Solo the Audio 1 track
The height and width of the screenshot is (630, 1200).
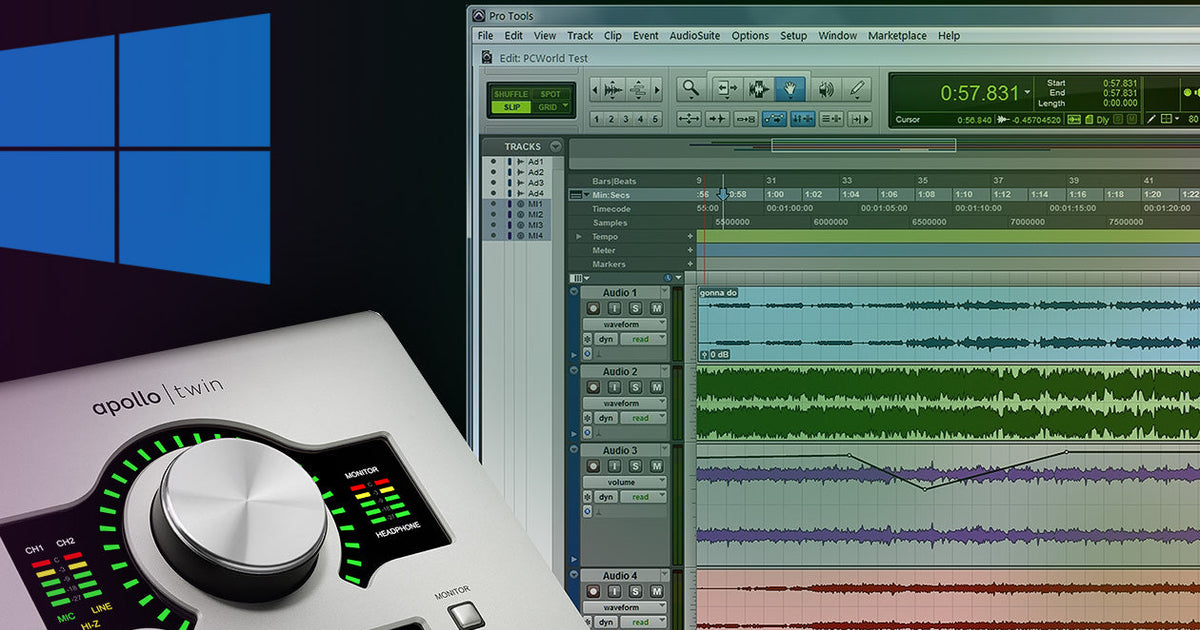636,309
